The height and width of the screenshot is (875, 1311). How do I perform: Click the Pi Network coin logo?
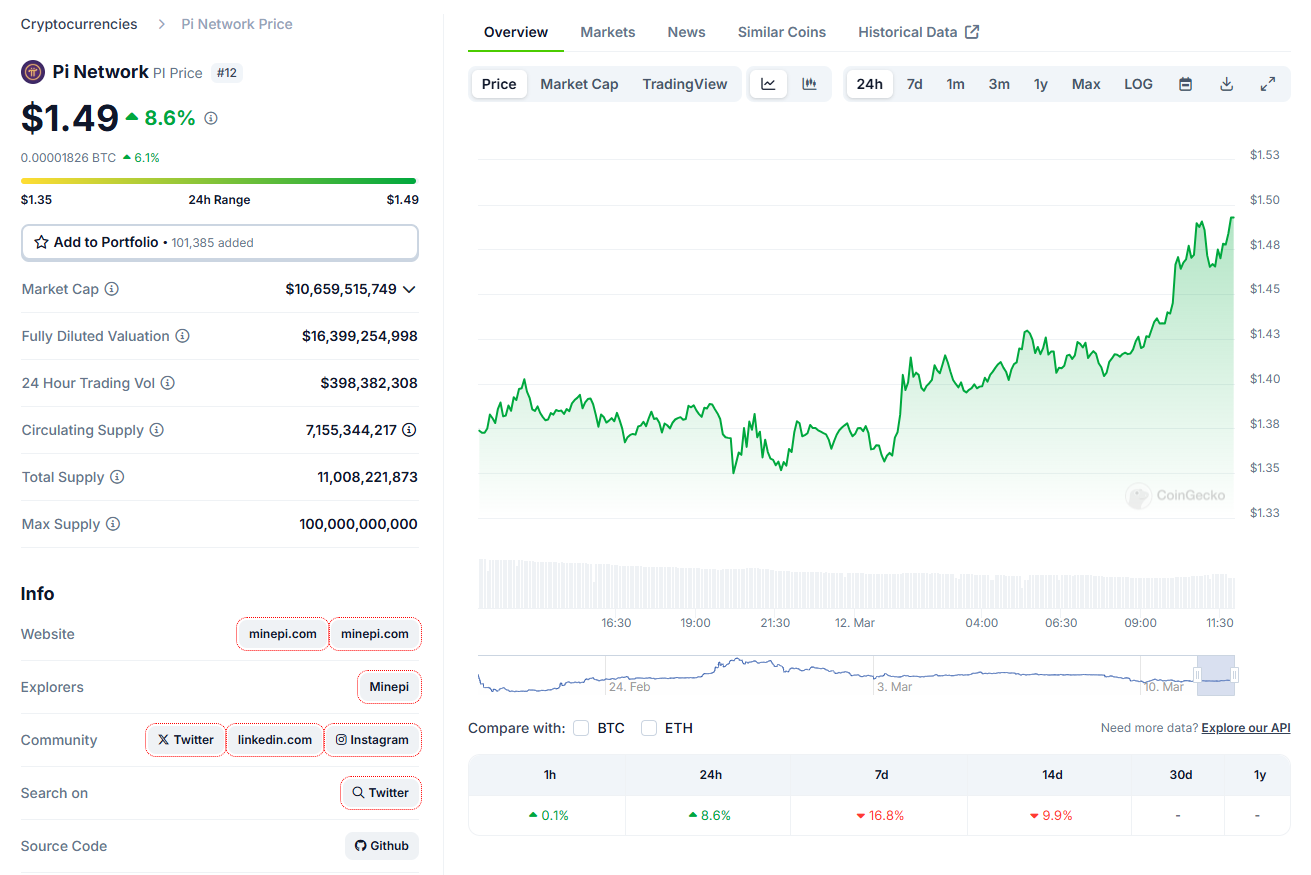click(33, 72)
